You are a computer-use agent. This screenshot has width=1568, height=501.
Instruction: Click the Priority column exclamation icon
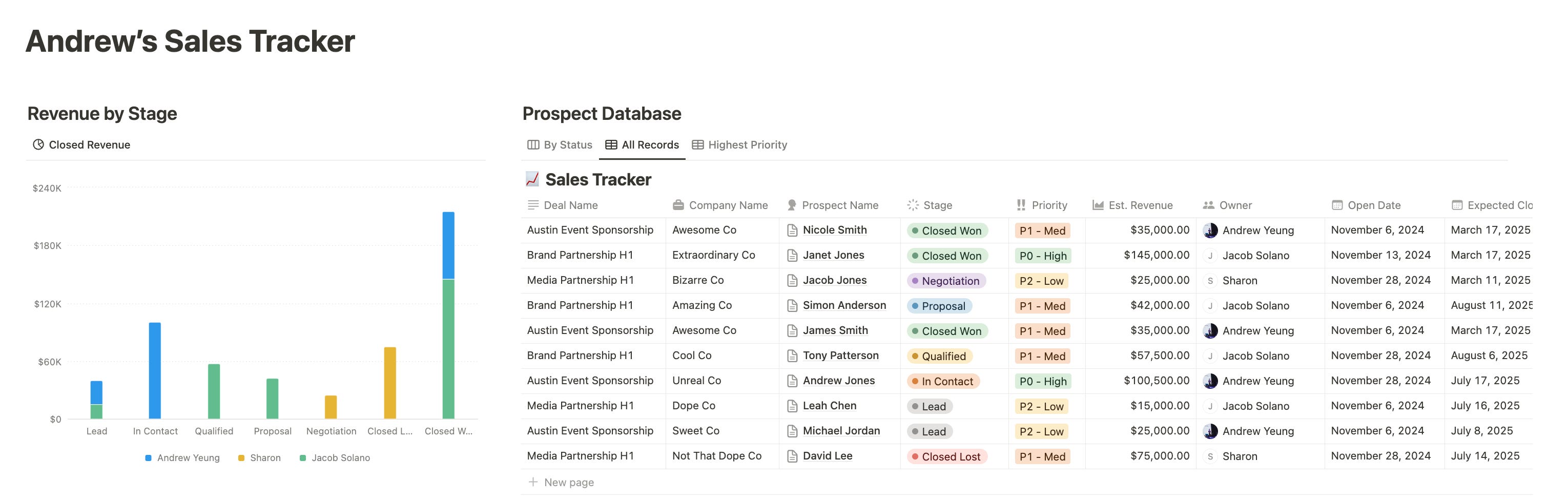[x=1021, y=205]
